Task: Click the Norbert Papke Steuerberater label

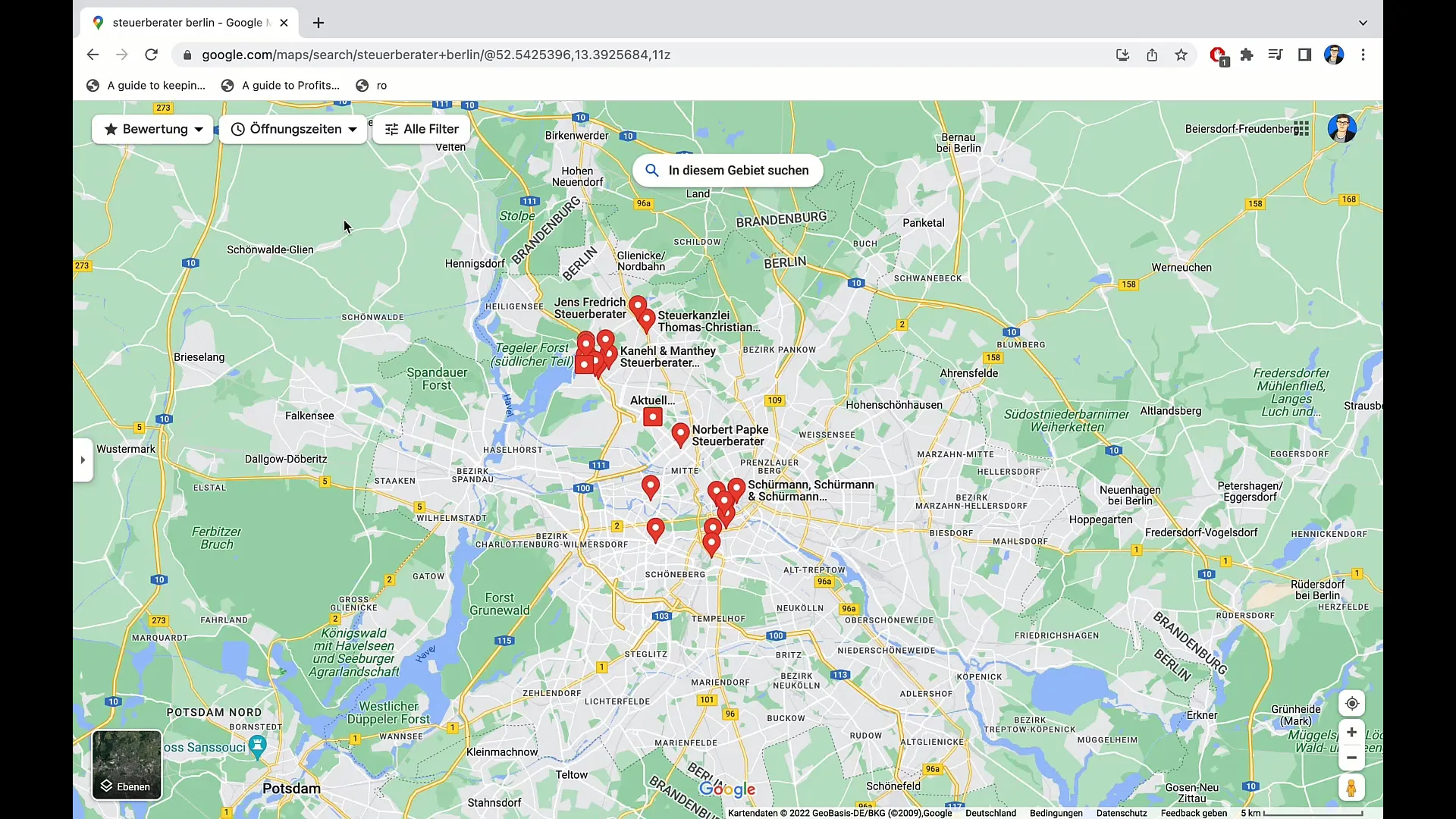Action: [x=730, y=435]
